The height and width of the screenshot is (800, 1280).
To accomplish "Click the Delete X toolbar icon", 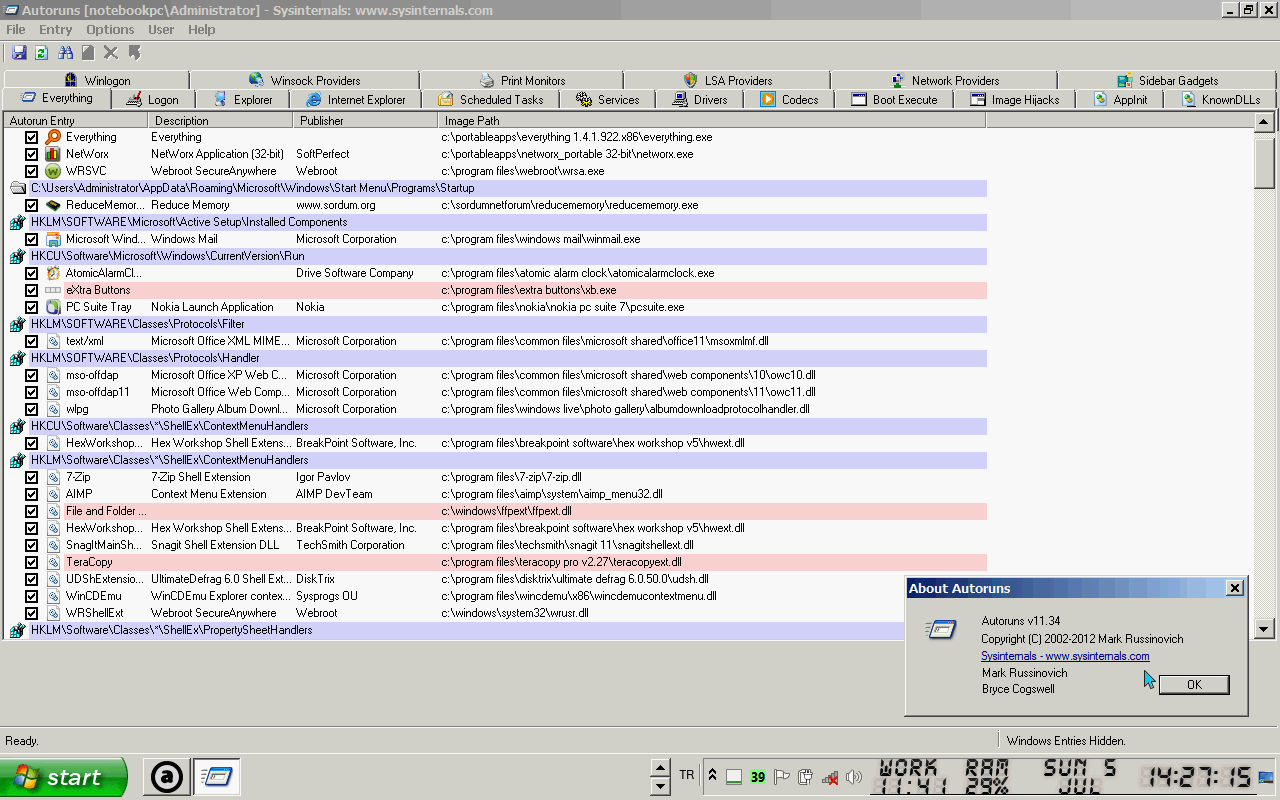I will (x=111, y=52).
